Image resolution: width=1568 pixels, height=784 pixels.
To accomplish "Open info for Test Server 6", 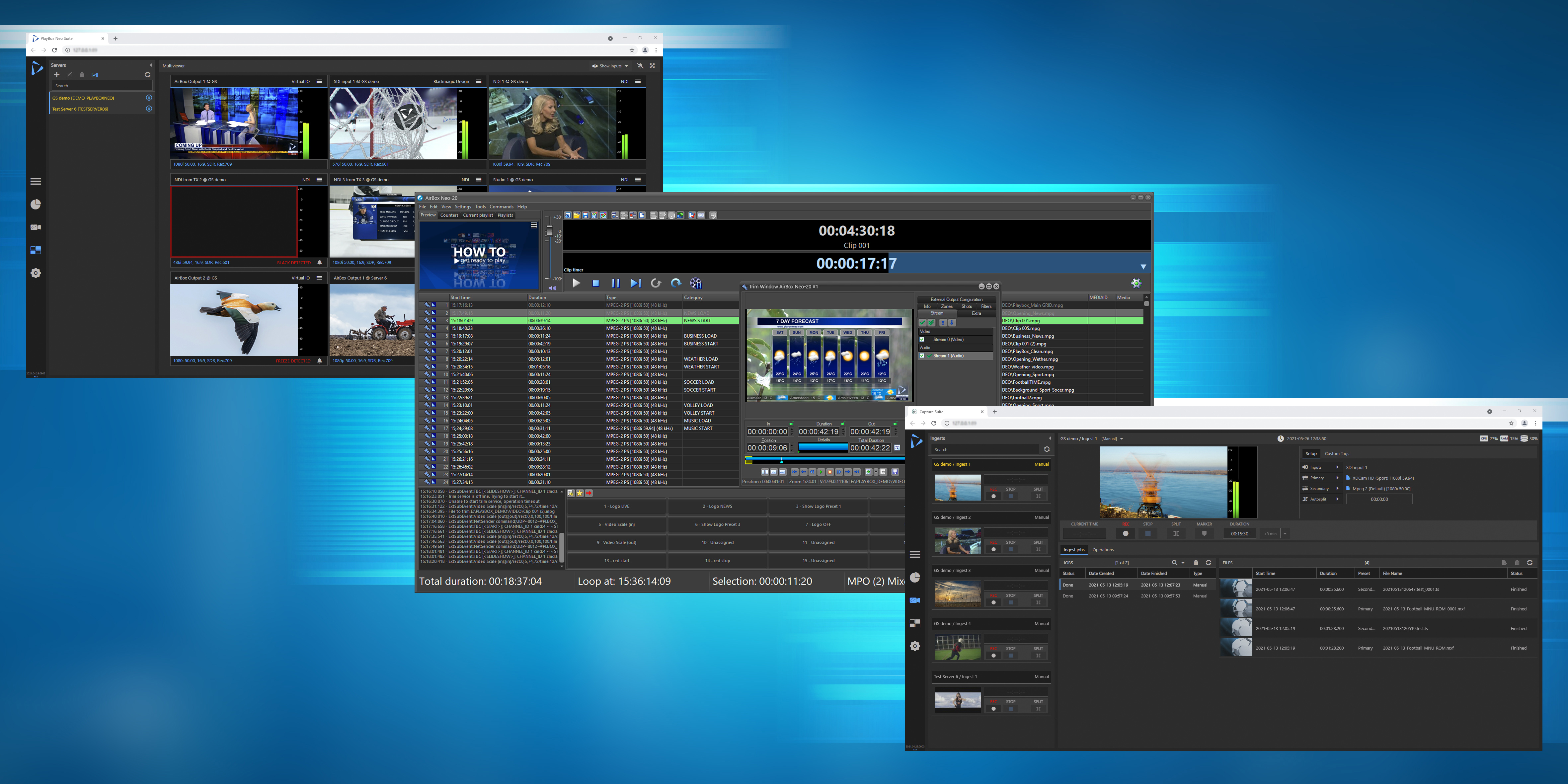I will [x=148, y=108].
